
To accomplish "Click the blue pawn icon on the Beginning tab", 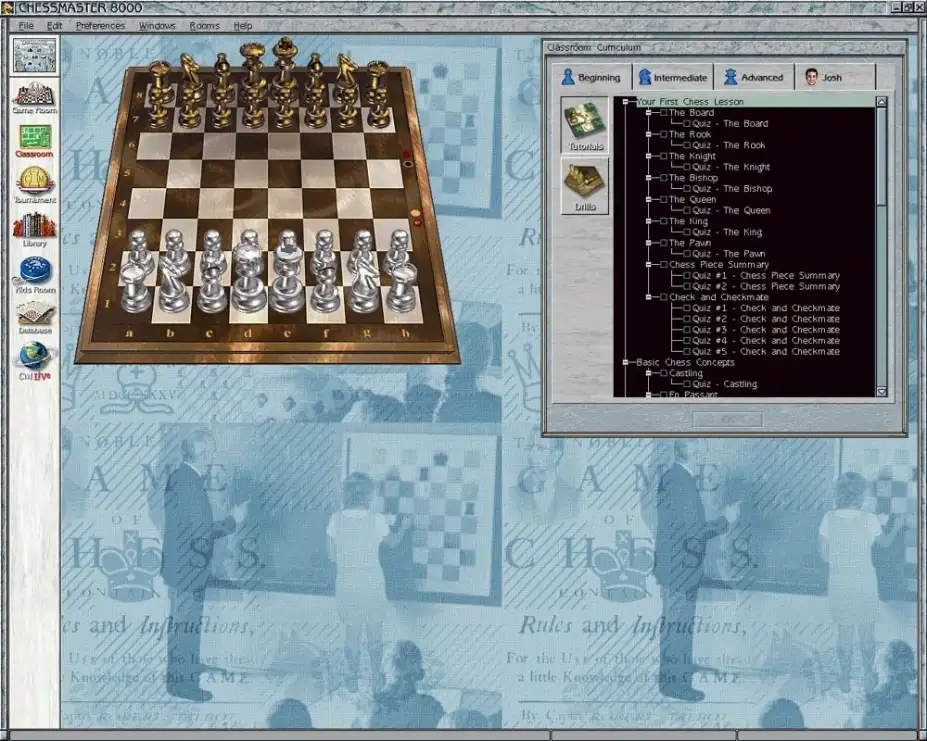I will [x=568, y=77].
